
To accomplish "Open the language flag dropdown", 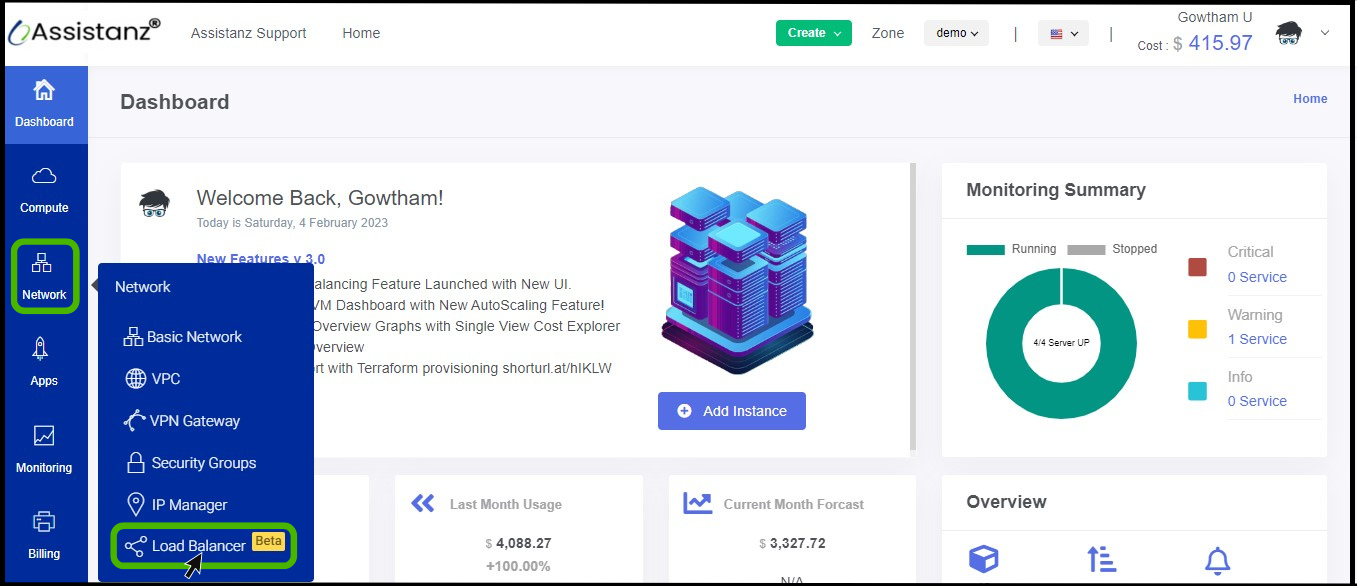I will coord(1063,33).
